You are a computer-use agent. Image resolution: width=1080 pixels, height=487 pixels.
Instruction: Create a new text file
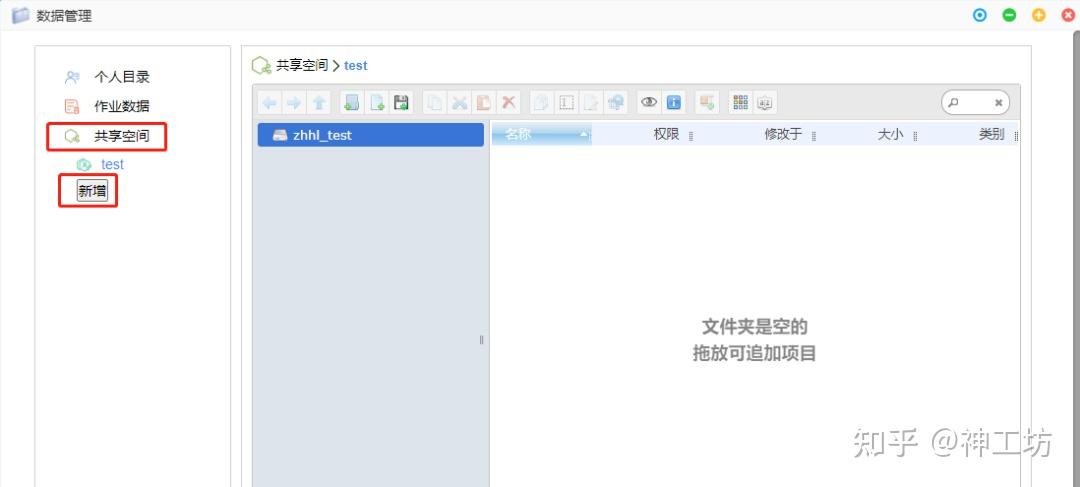click(x=377, y=103)
